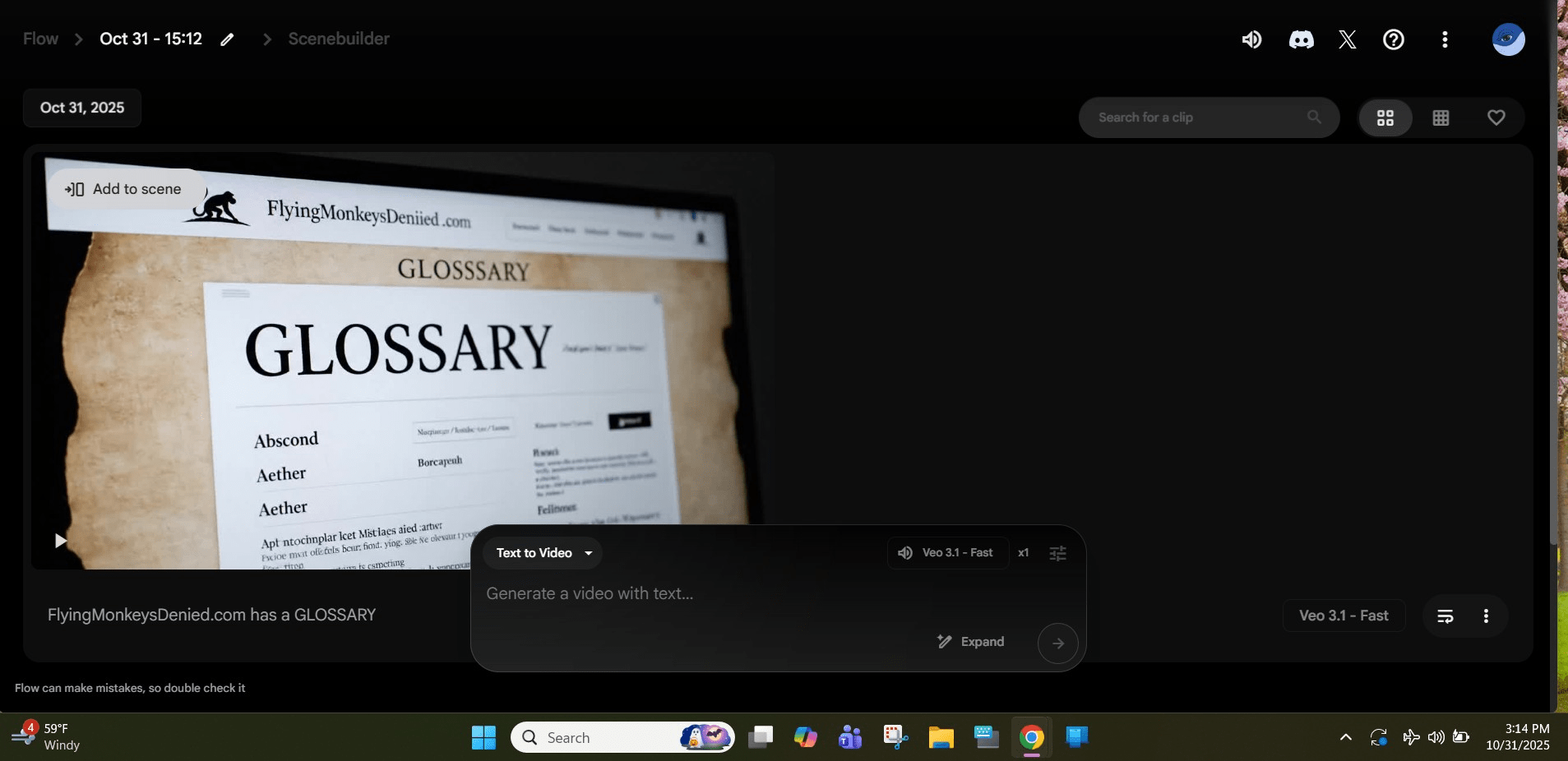Click the filter icon beside Veo 3.1 - Fast
This screenshot has height=761, width=1568.
click(x=1445, y=616)
